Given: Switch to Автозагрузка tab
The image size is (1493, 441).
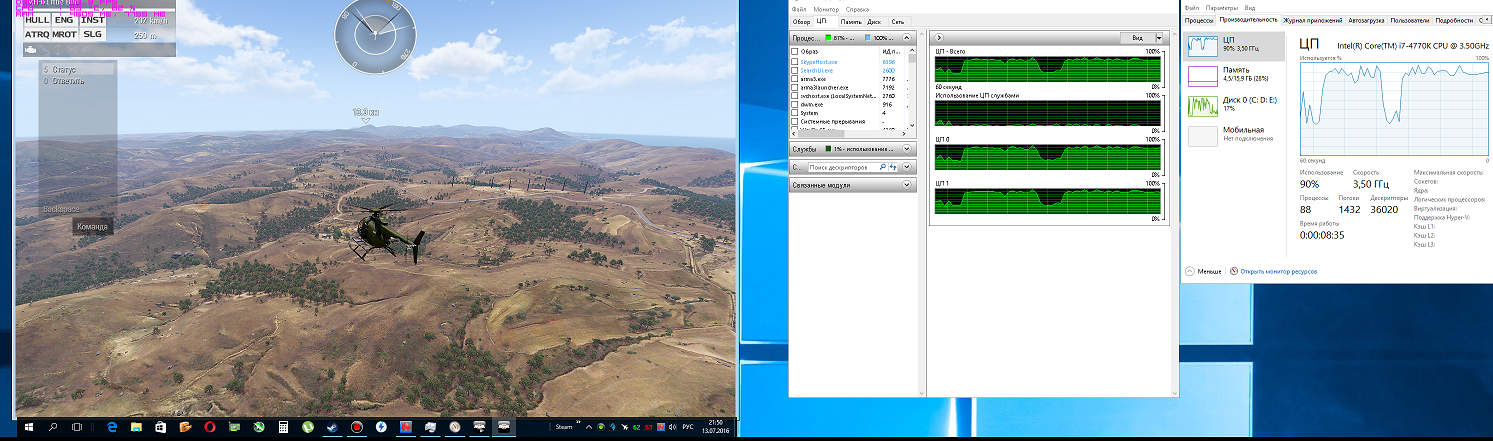Looking at the screenshot, I should [x=1367, y=19].
